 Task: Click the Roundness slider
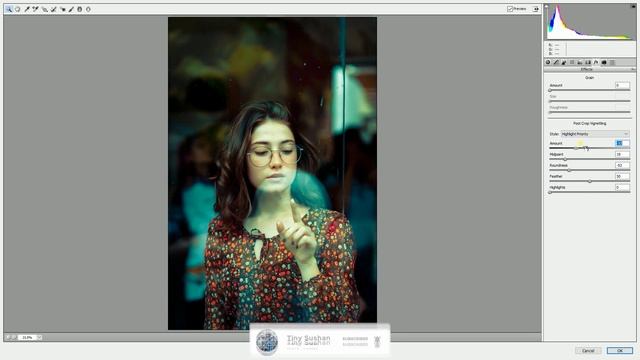tap(589, 170)
